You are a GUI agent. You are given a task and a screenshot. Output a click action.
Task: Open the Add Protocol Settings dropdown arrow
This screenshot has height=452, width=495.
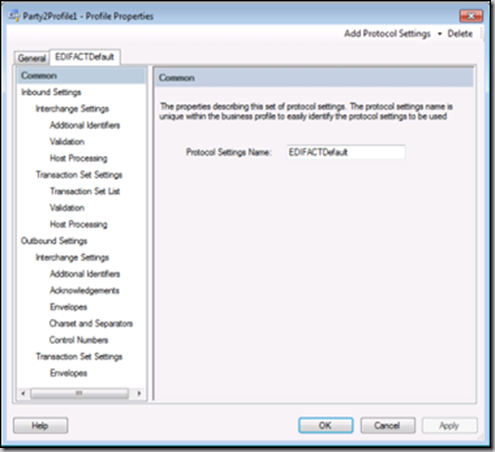point(440,34)
